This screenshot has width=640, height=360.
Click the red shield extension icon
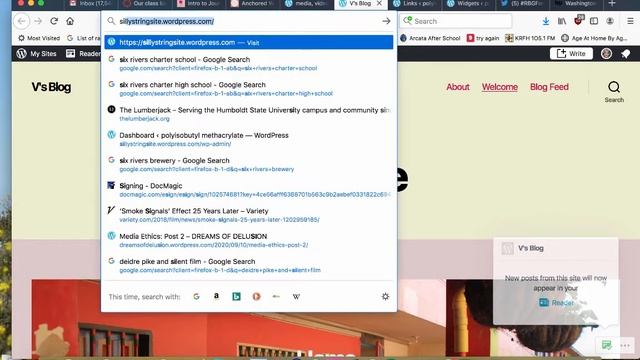[x=578, y=20]
